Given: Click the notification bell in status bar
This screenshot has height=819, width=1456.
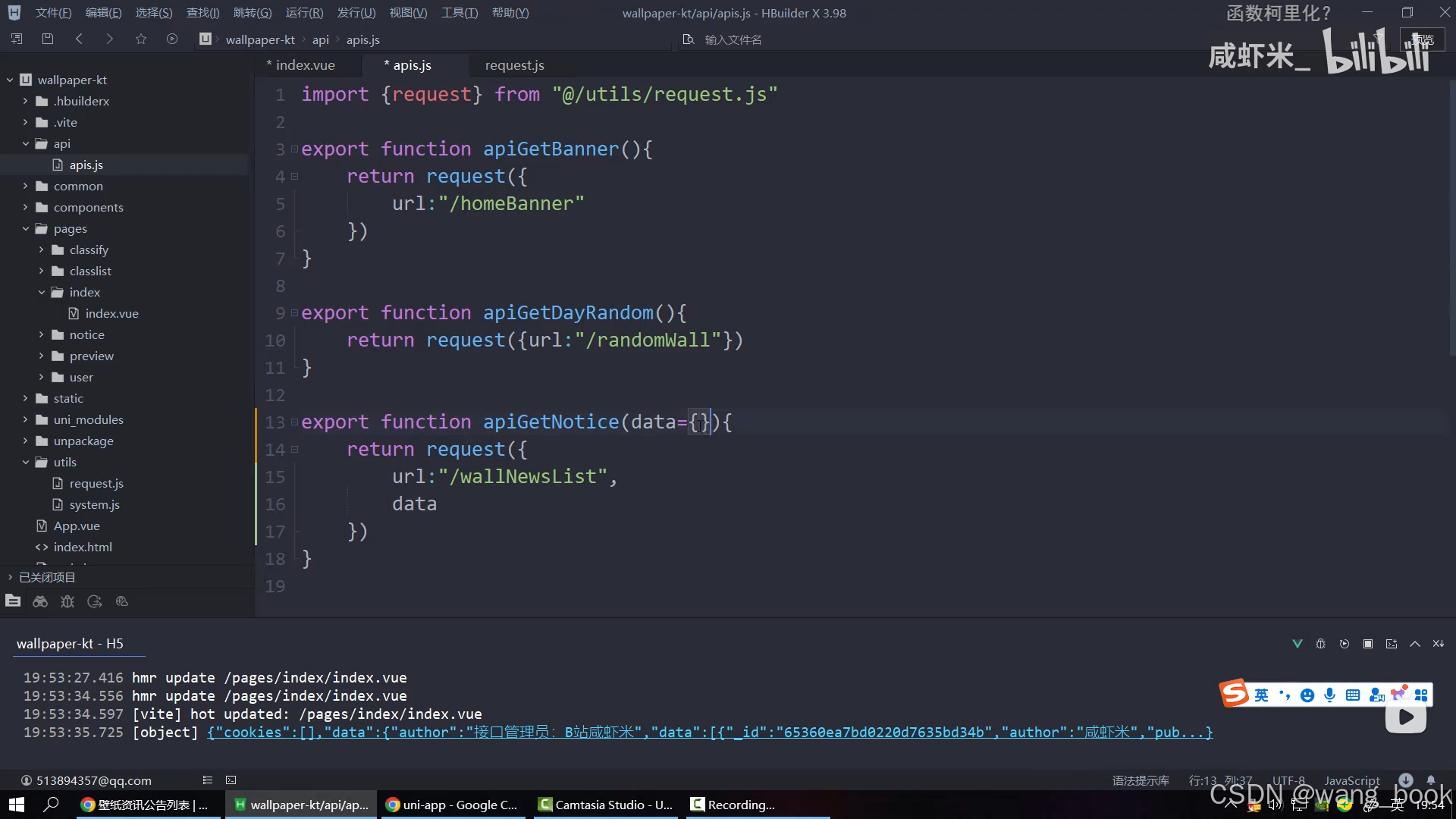Looking at the screenshot, I should click(x=1431, y=780).
